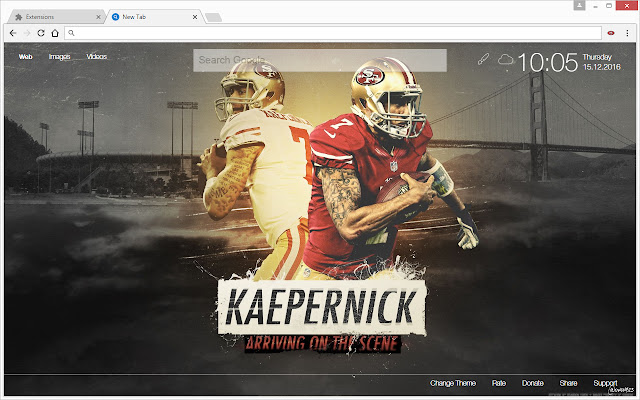The image size is (640, 400).
Task: Select the New Tab tab
Action: (x=154, y=17)
